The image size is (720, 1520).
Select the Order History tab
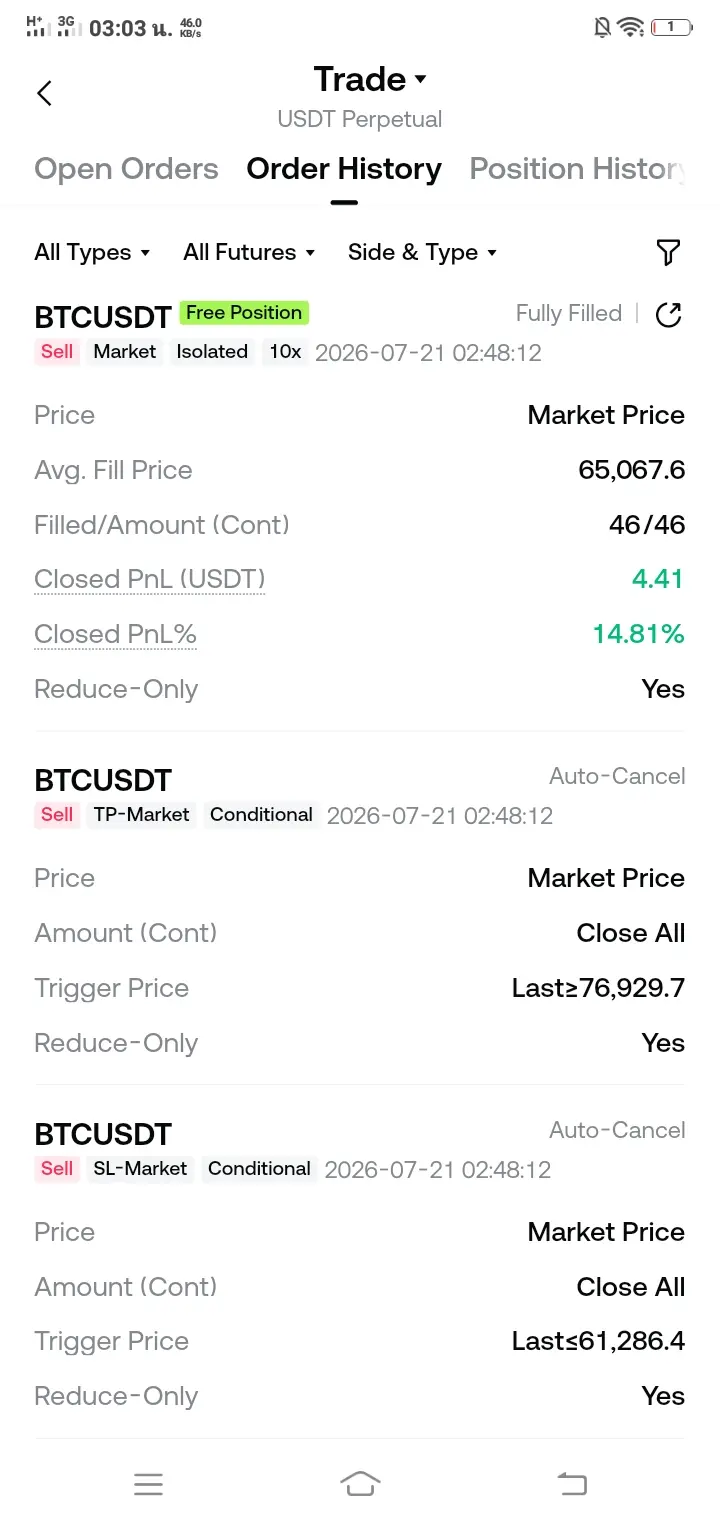[344, 169]
